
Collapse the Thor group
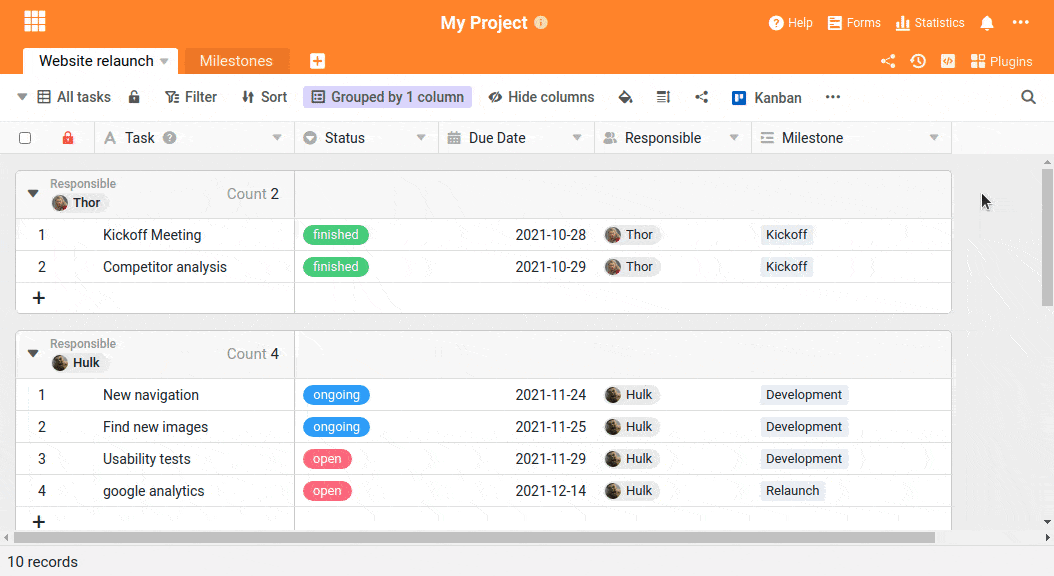pos(33,194)
